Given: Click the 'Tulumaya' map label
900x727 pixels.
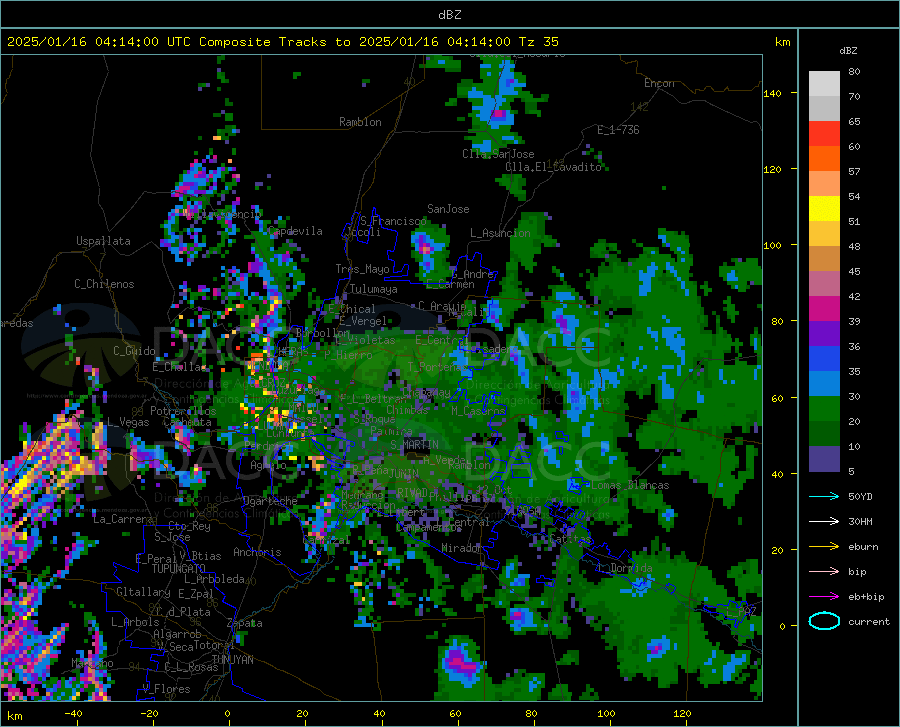Looking at the screenshot, I should point(373,289).
